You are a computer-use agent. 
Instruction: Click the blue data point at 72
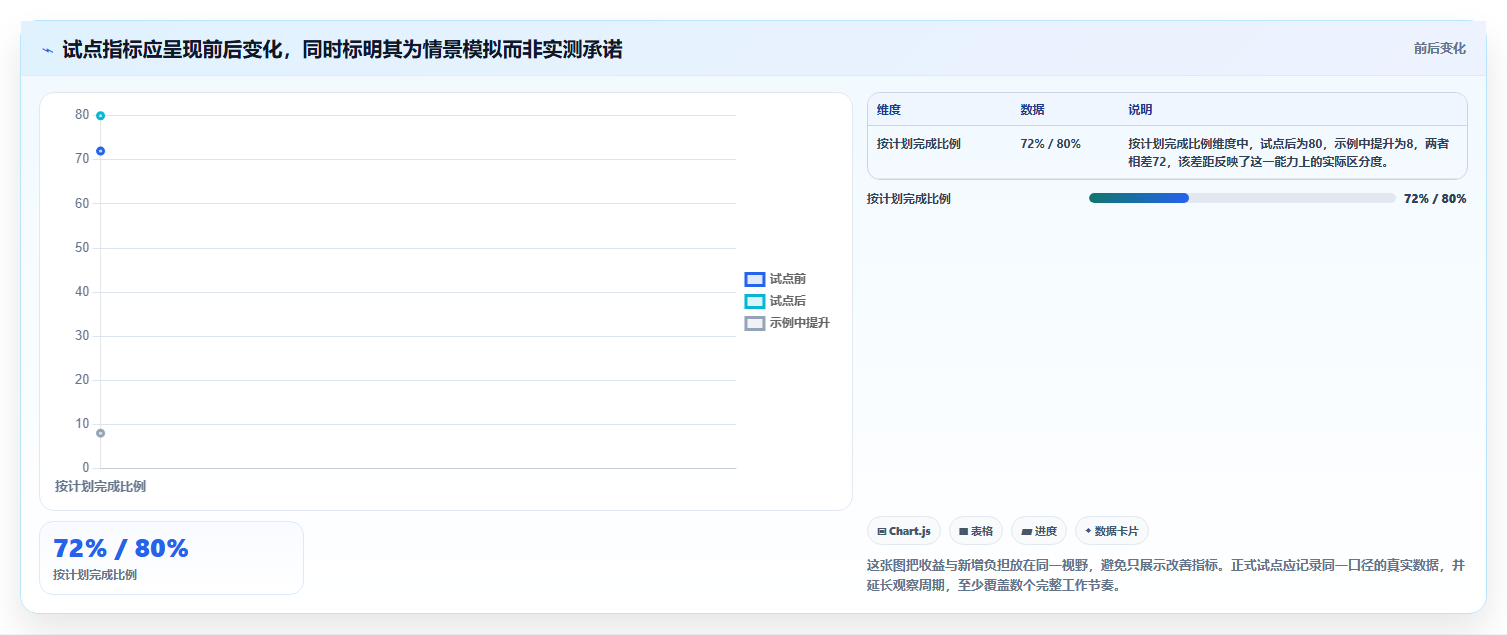click(x=100, y=151)
